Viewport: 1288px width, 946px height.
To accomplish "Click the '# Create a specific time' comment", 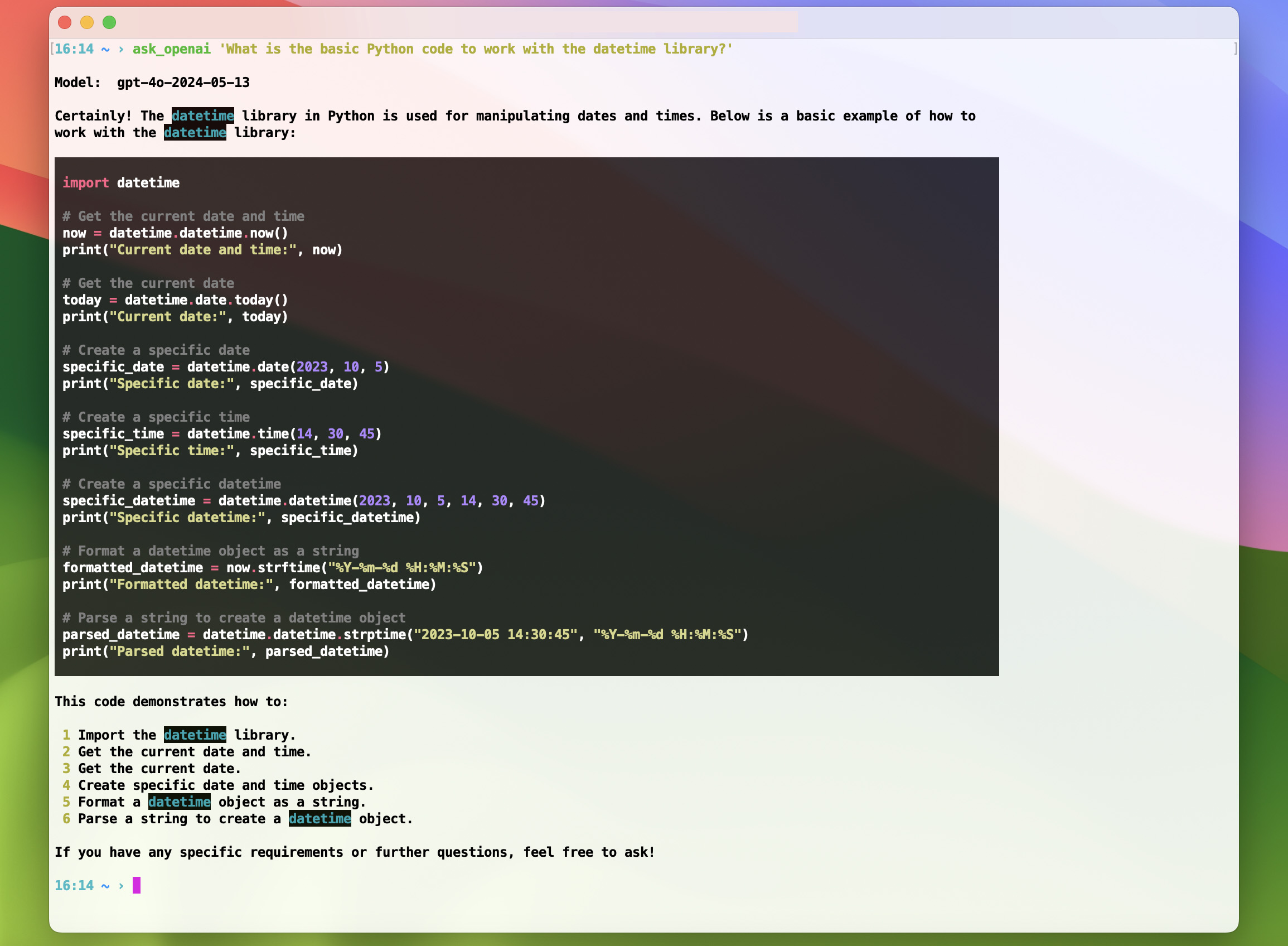I will (x=156, y=417).
